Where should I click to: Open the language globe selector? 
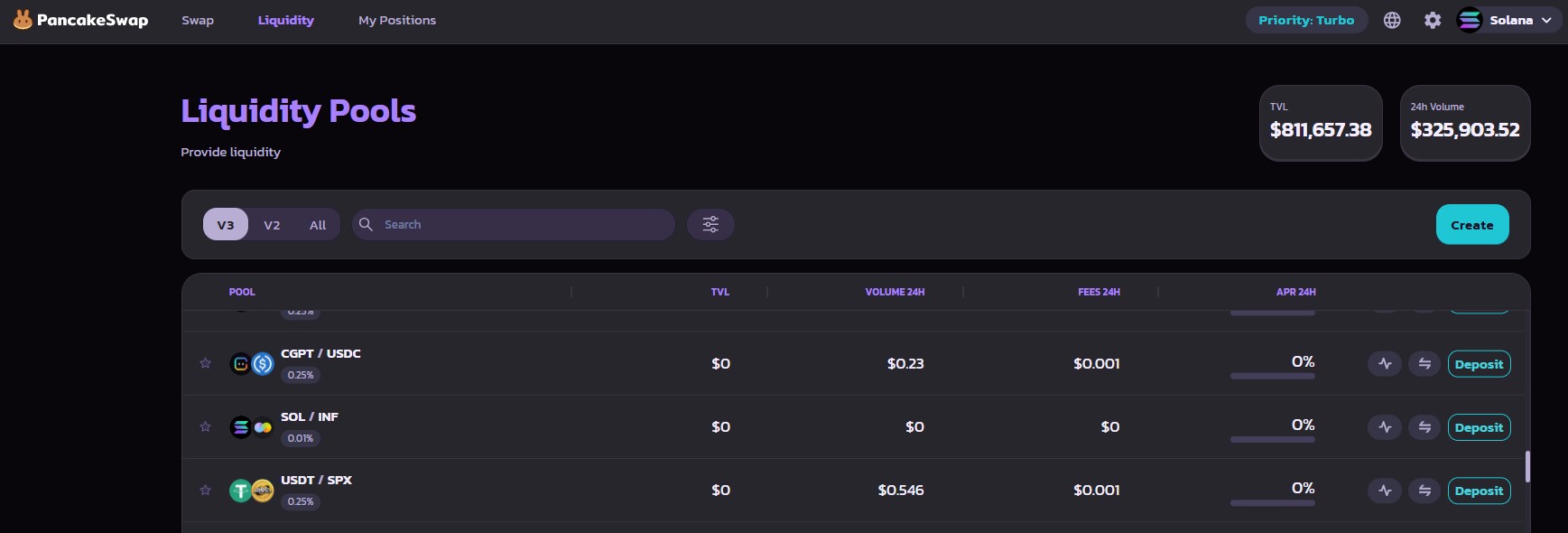1392,20
